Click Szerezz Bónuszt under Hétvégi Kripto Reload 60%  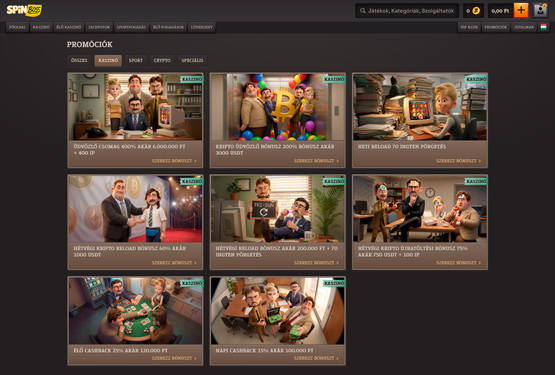click(174, 263)
